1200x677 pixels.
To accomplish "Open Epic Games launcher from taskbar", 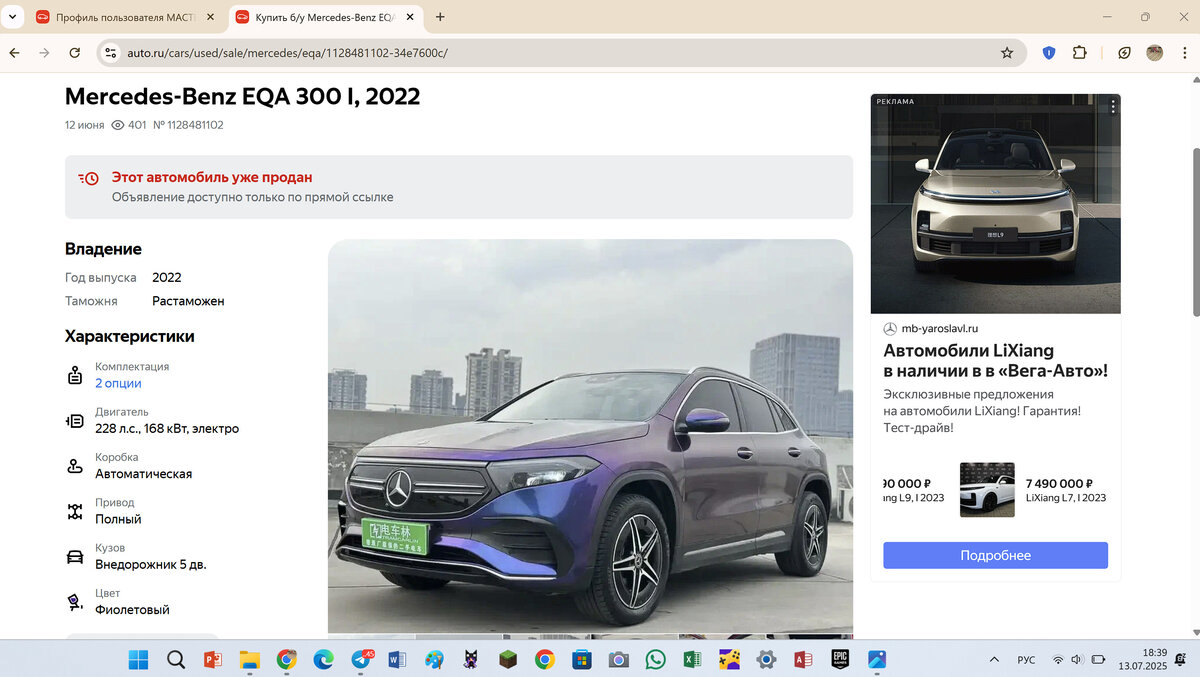I will pyautogui.click(x=840, y=659).
